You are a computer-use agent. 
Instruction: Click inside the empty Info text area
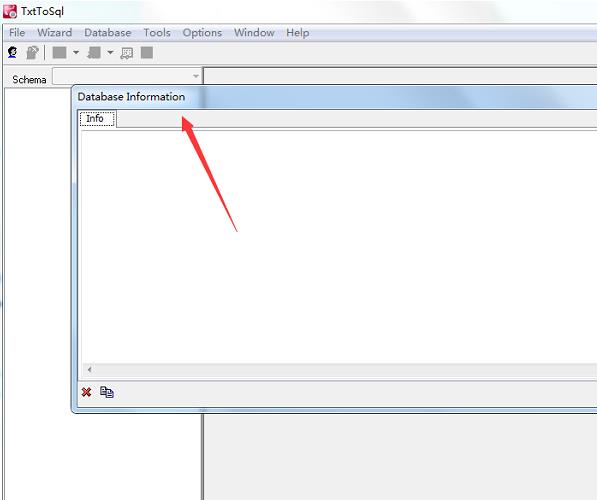coord(339,247)
